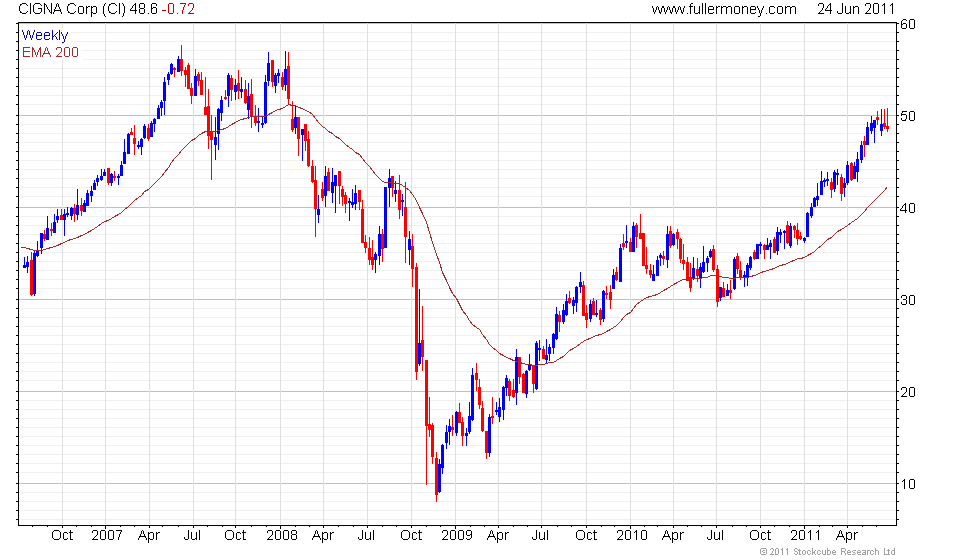Click the Apr label after 2007
The height and width of the screenshot is (560, 980).
click(149, 536)
